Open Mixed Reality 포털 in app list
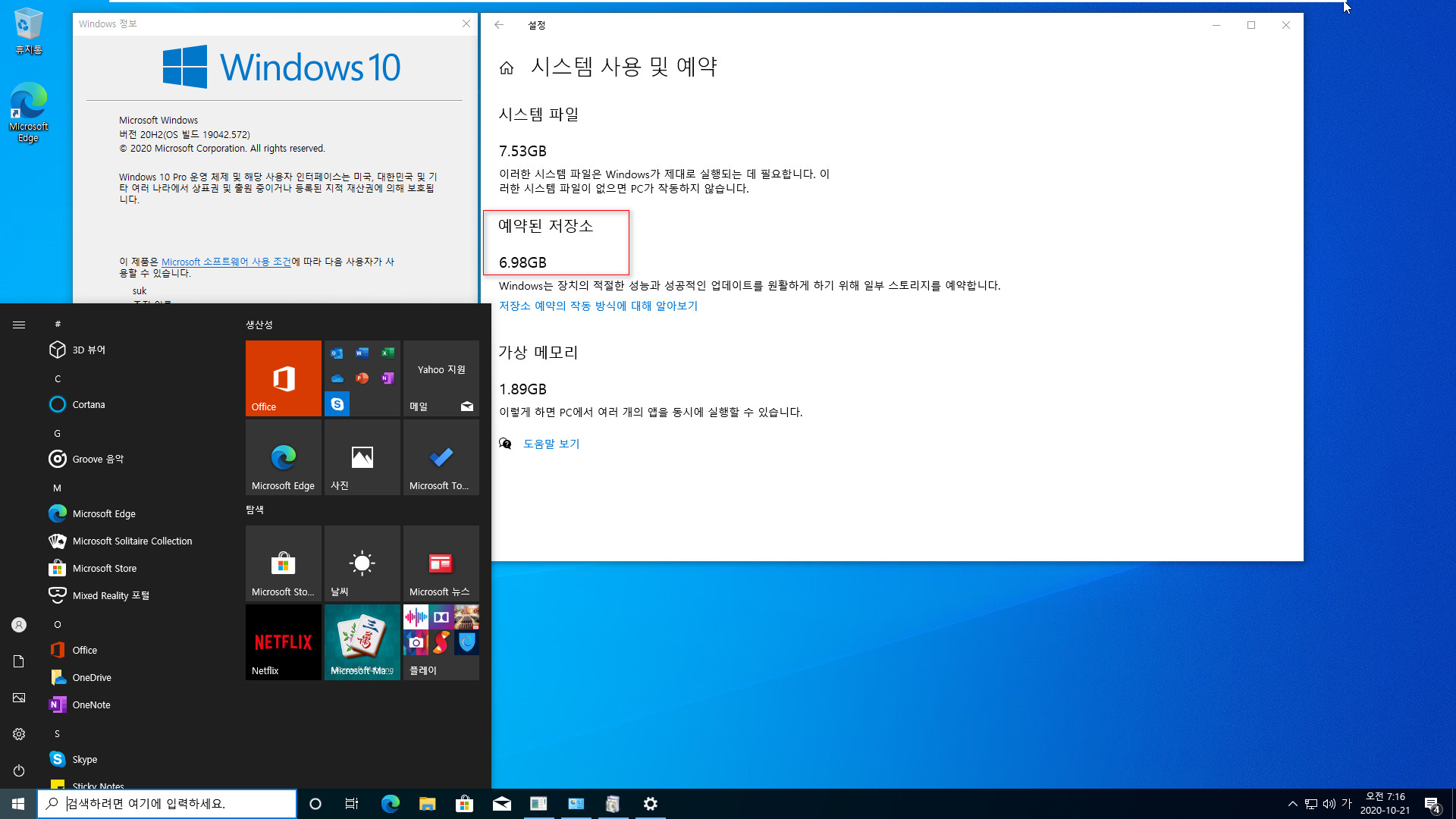 136,595
